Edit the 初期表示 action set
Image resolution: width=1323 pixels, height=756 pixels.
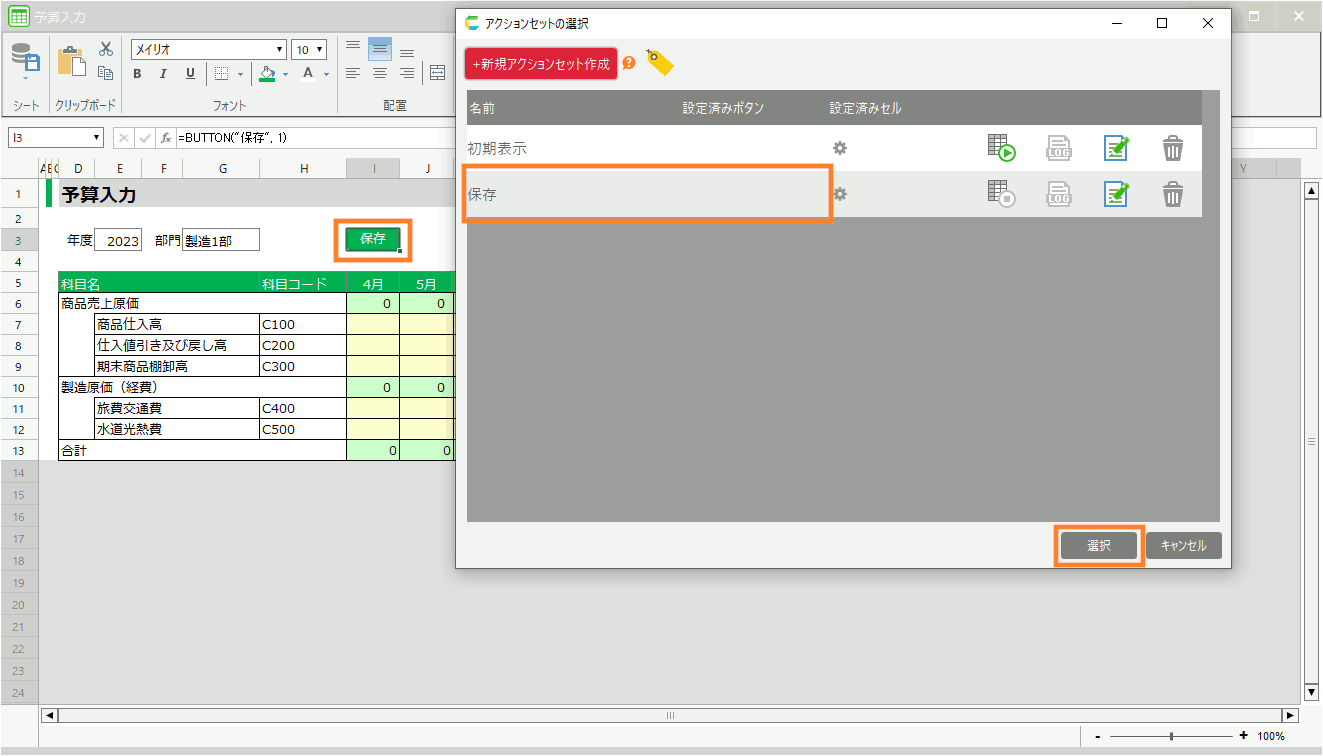point(1116,149)
